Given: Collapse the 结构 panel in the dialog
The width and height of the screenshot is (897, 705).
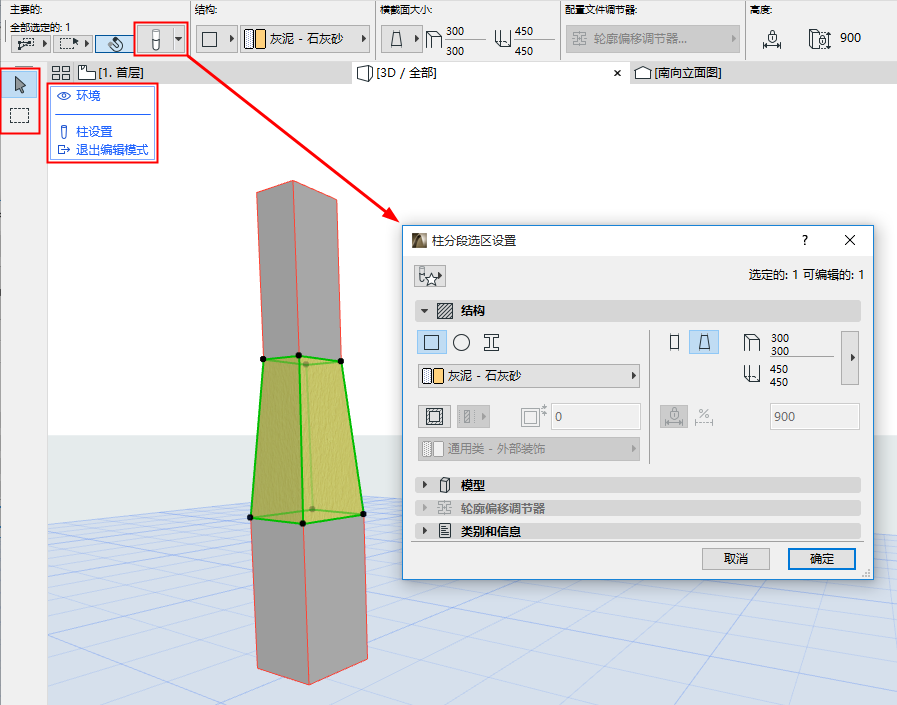Looking at the screenshot, I should [424, 311].
